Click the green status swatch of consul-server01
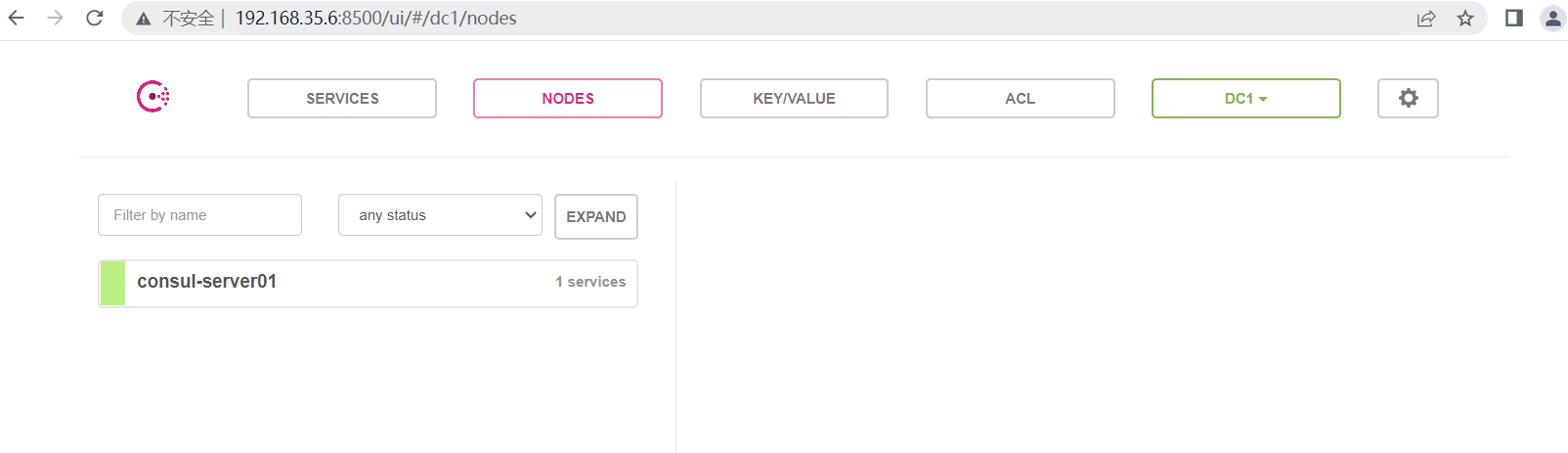Screen dimensions: 1568x453 point(112,283)
